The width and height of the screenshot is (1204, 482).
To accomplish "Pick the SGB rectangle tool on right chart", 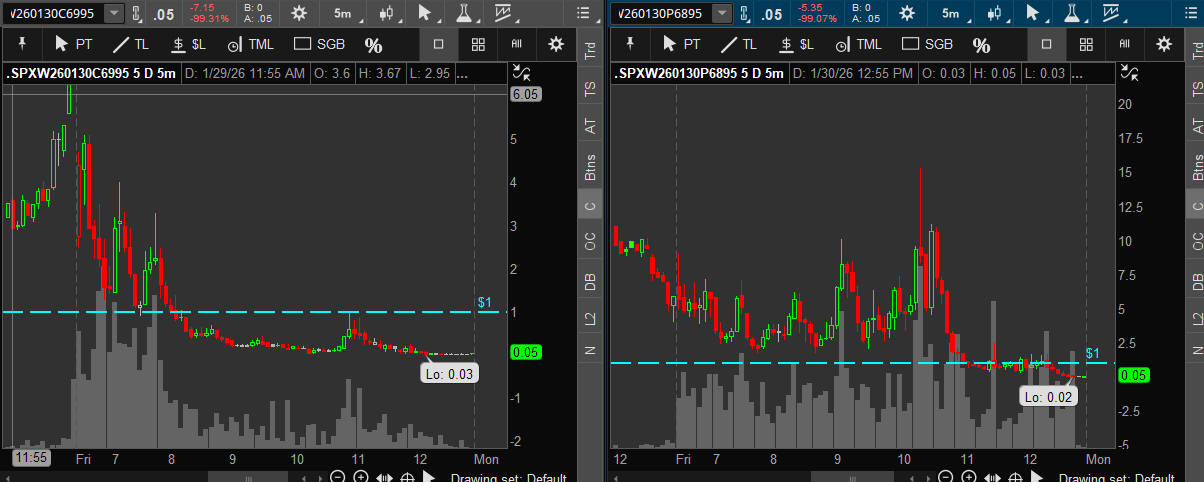I will pyautogui.click(x=927, y=45).
